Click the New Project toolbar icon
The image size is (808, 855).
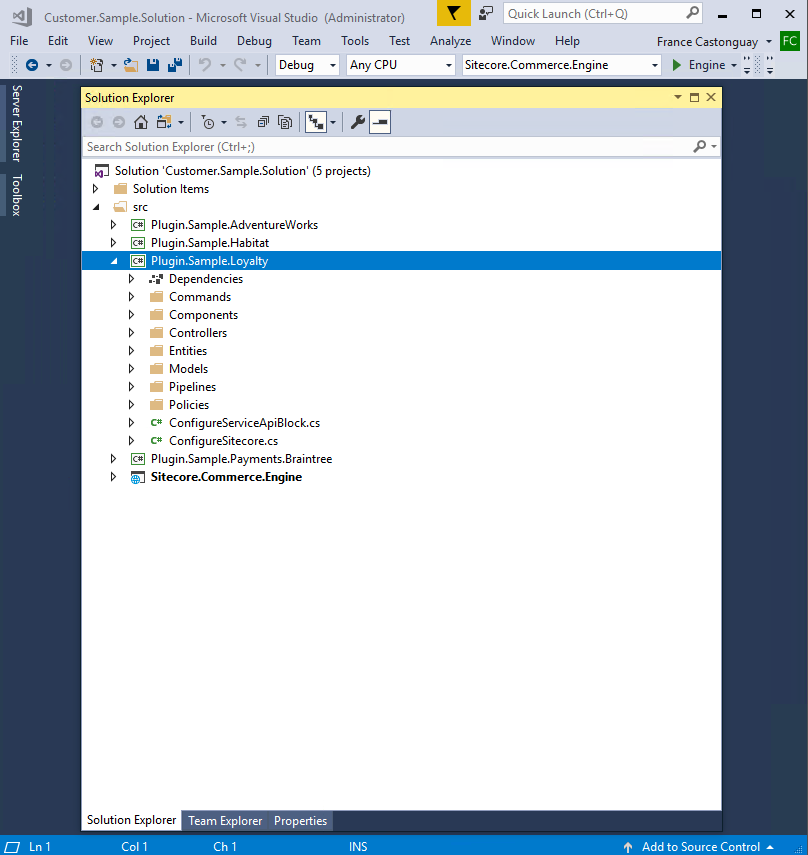(x=97, y=65)
